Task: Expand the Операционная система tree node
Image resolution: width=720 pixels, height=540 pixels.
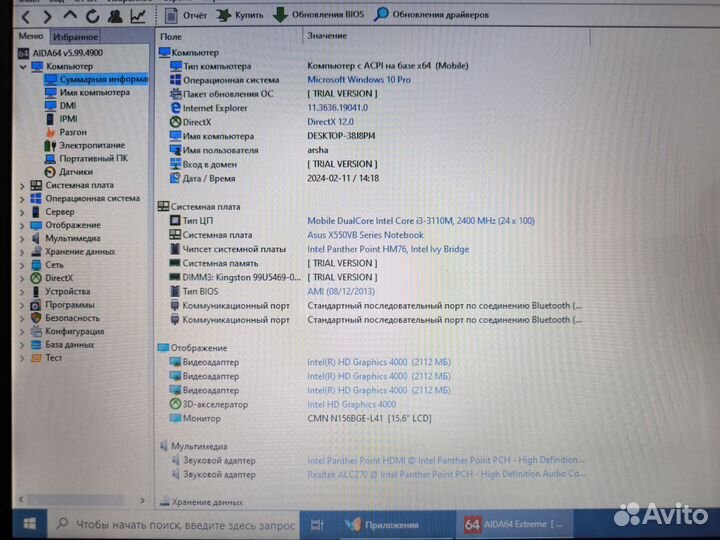Action: [x=22, y=199]
